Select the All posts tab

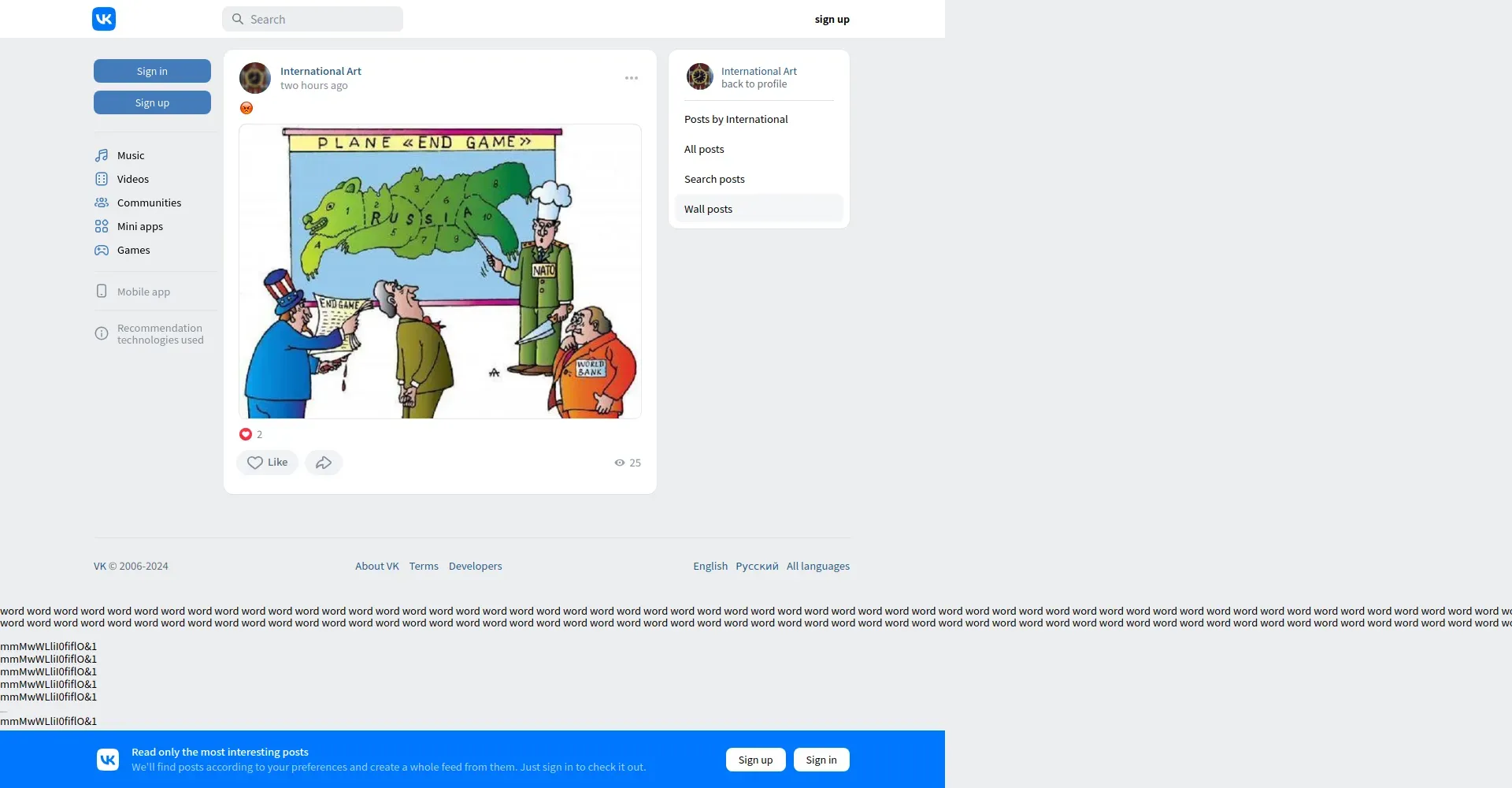[x=759, y=149]
